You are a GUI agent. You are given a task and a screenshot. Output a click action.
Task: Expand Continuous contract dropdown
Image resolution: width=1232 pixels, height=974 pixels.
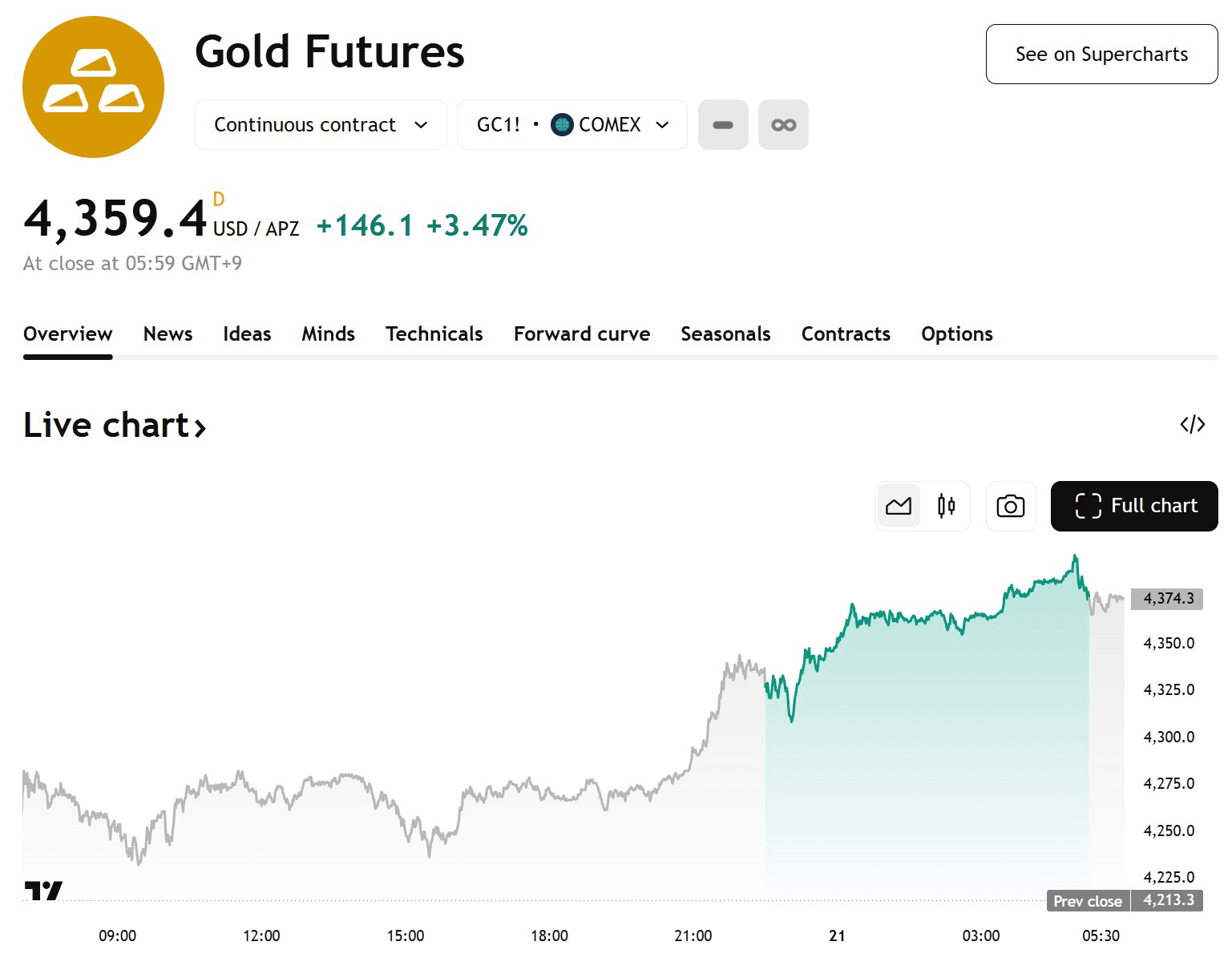tap(321, 125)
